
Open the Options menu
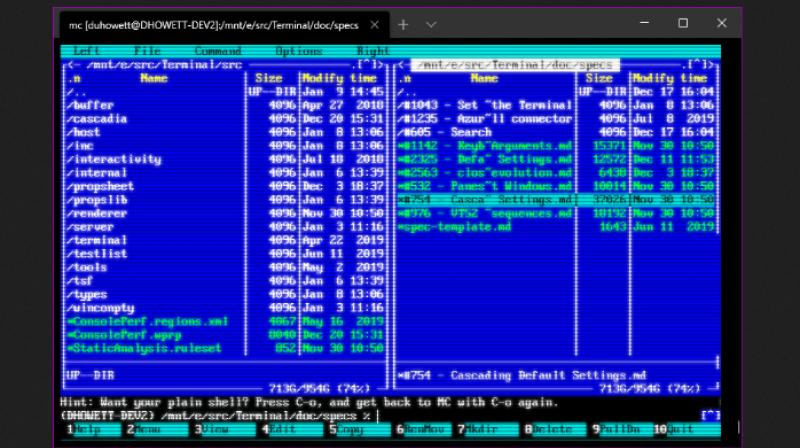pyautogui.click(x=299, y=50)
